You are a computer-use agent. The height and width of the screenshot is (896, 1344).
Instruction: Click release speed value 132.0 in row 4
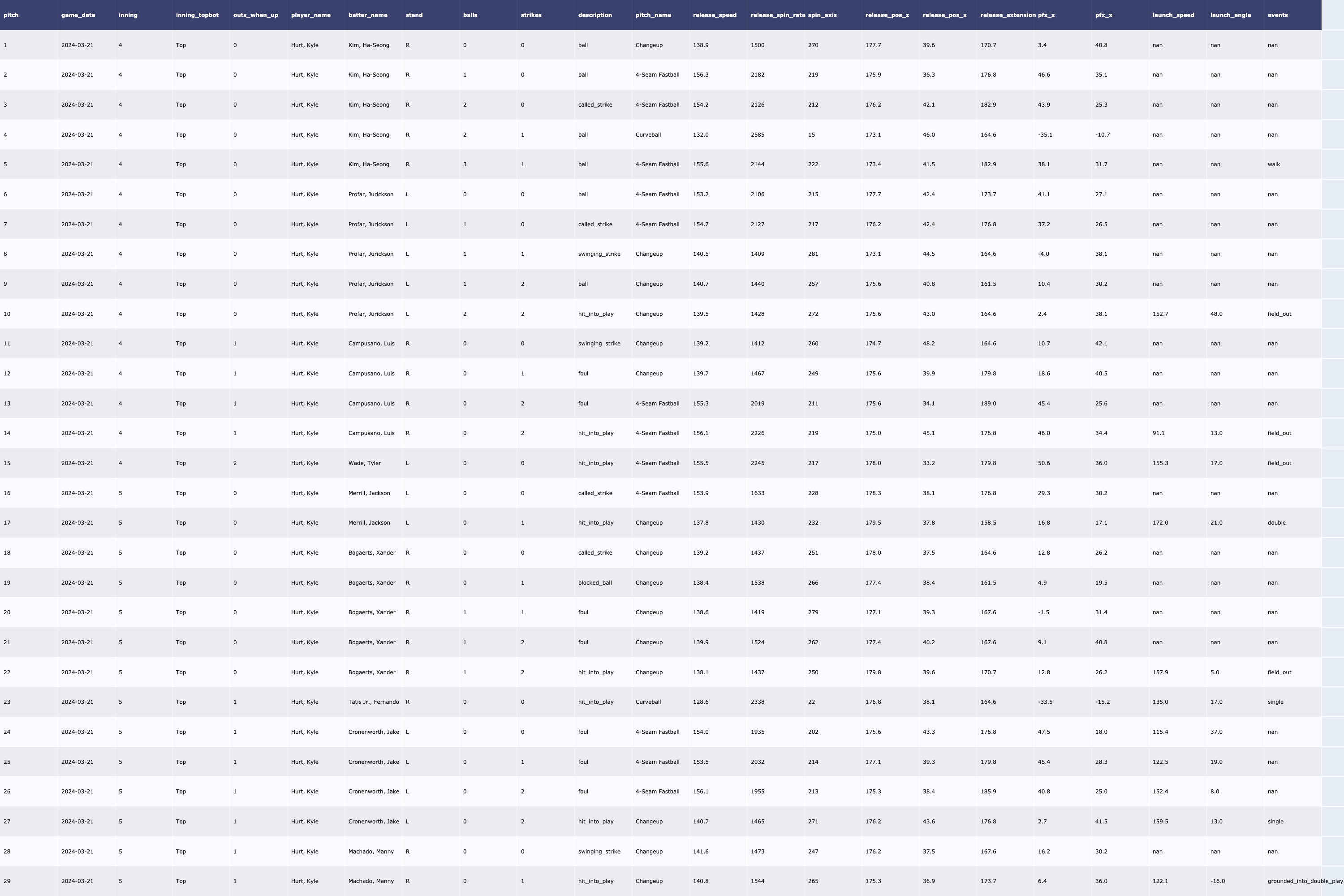(701, 135)
